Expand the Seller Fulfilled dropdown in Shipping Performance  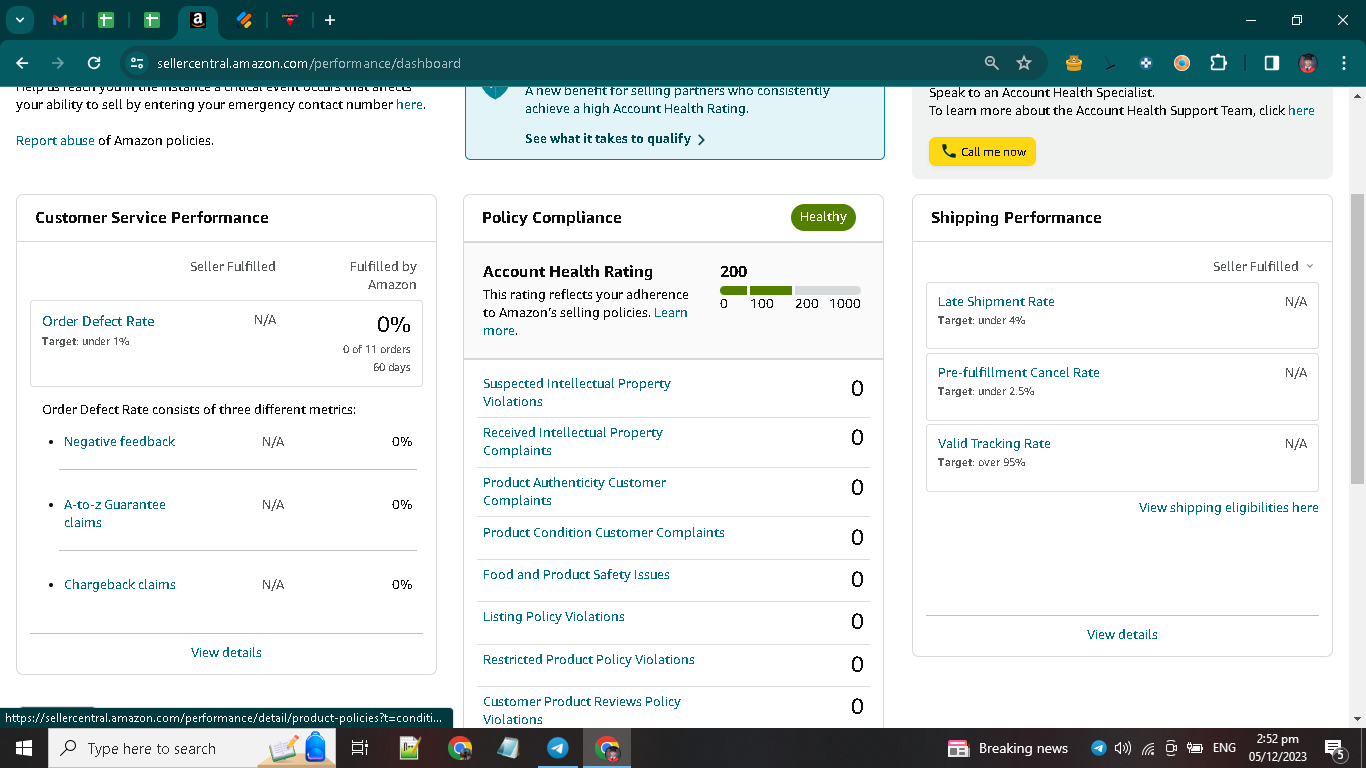click(x=1263, y=266)
